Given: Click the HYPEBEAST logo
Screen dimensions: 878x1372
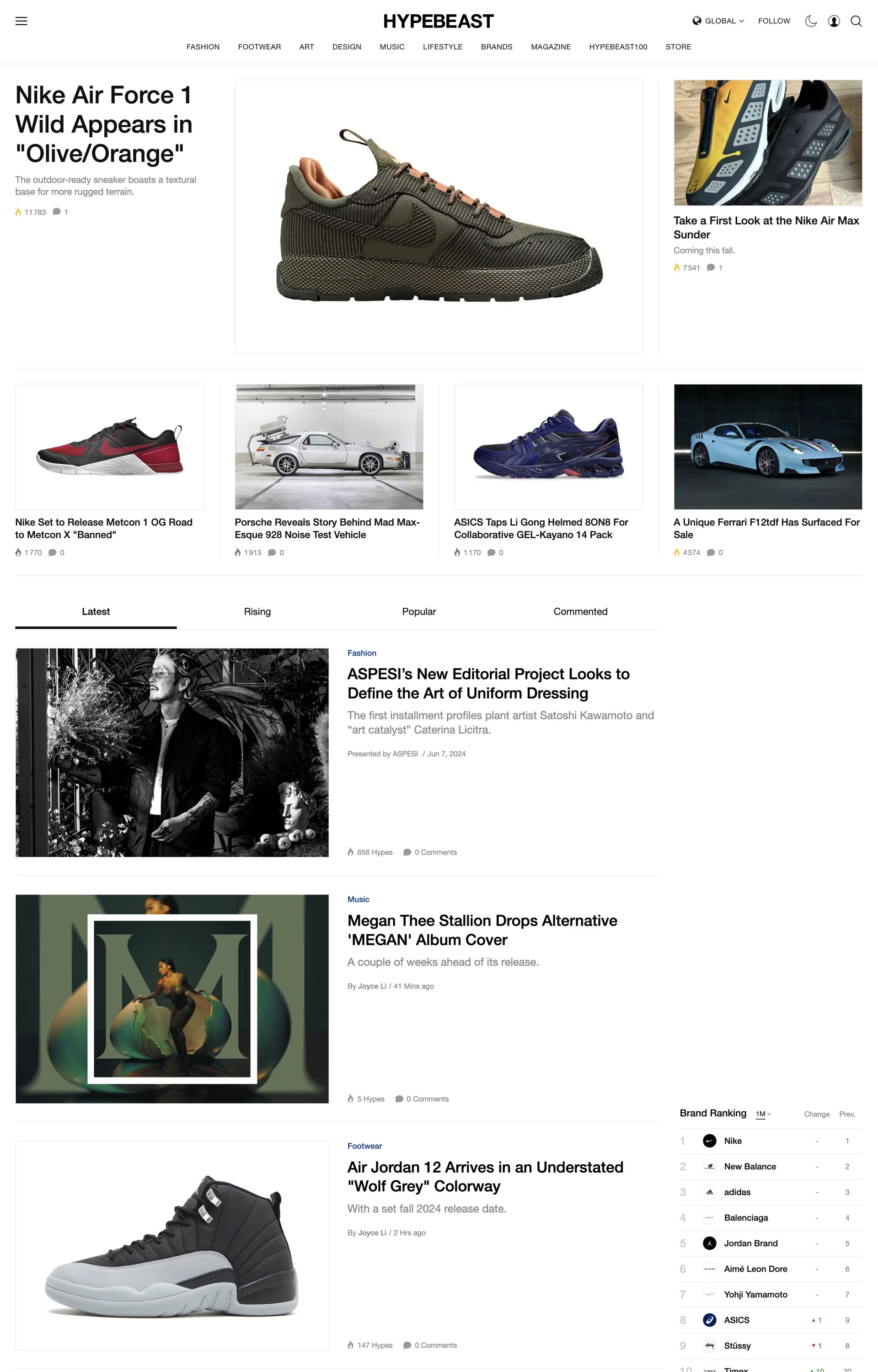Looking at the screenshot, I should point(439,21).
